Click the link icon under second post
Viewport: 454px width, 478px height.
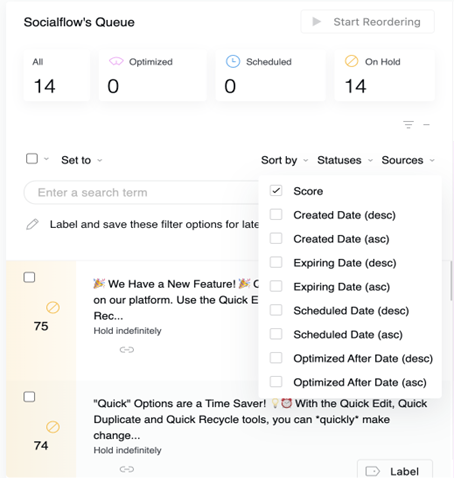click(x=127, y=469)
